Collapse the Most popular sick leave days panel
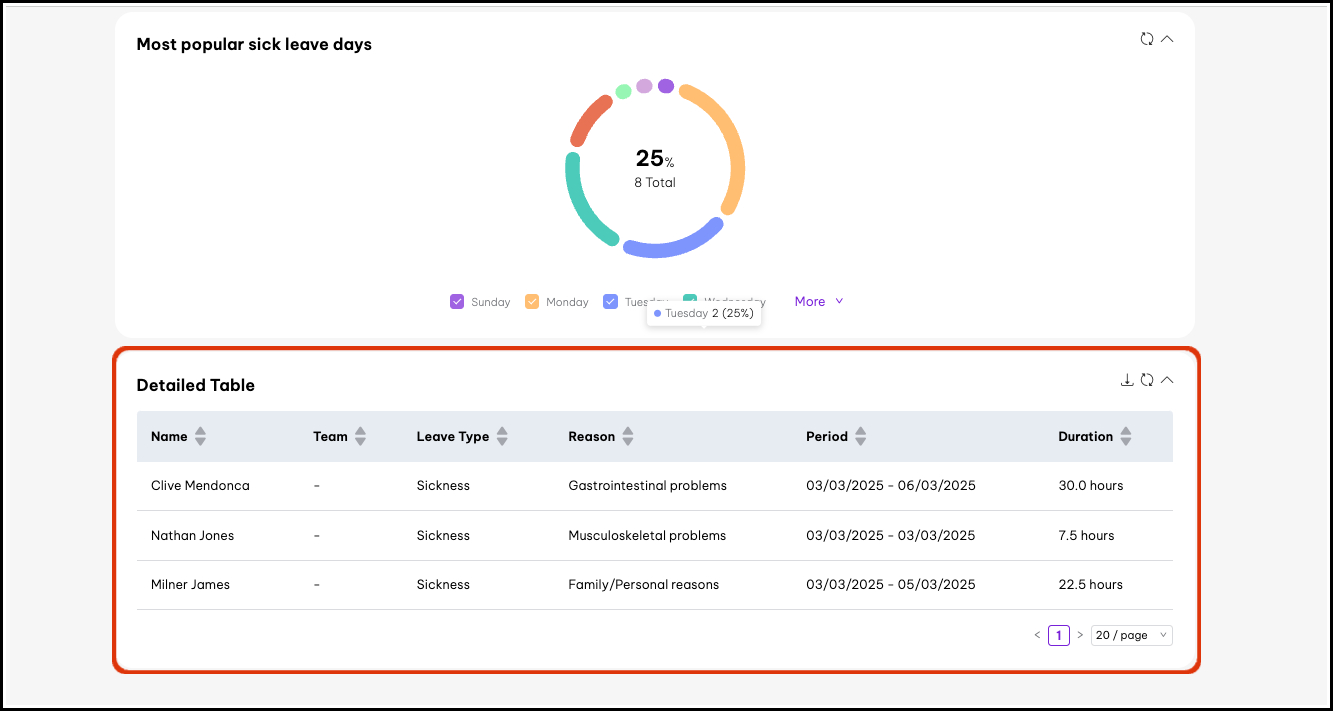 (x=1166, y=39)
